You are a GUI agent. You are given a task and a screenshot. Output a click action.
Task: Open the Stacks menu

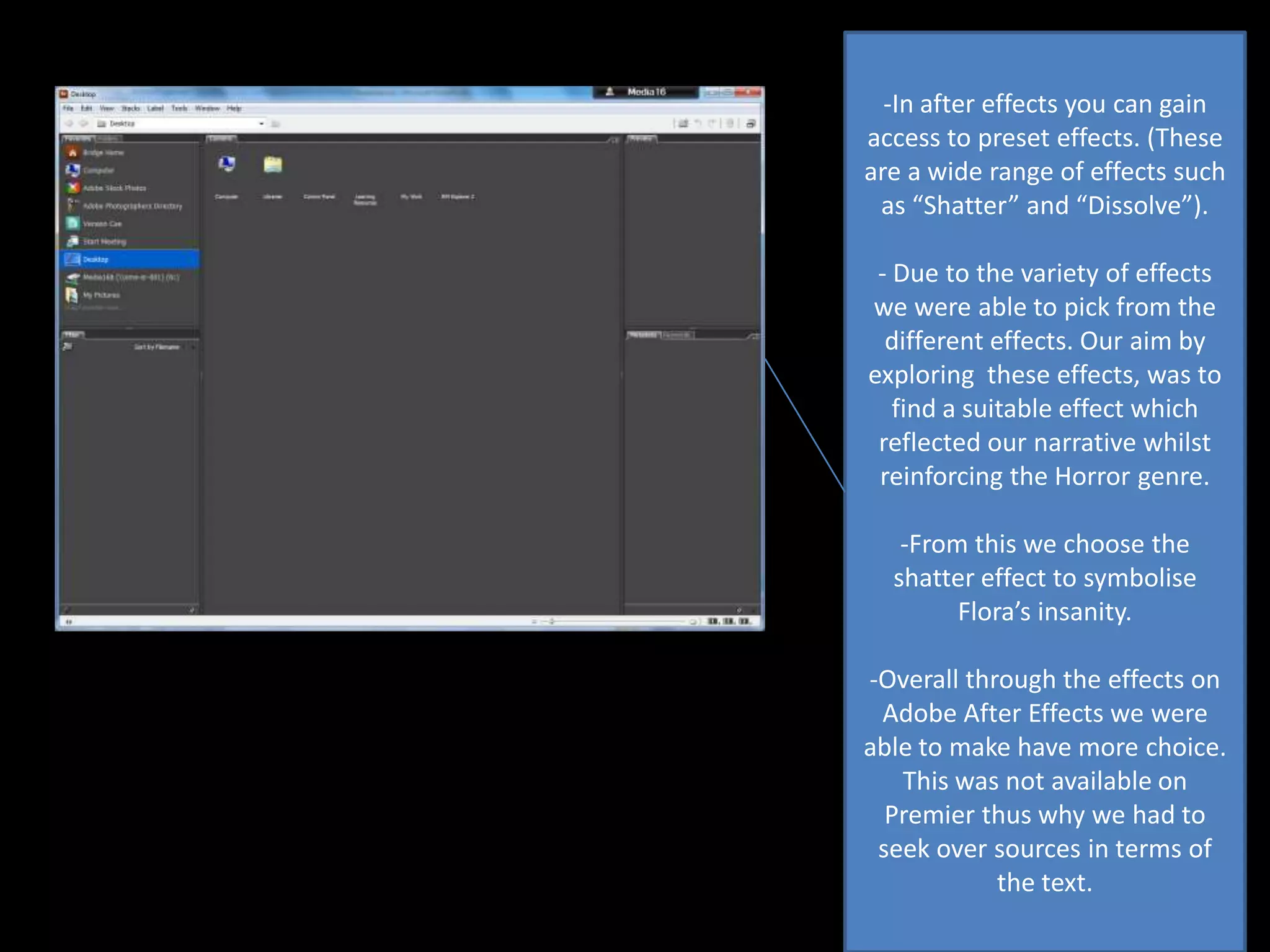[130, 108]
